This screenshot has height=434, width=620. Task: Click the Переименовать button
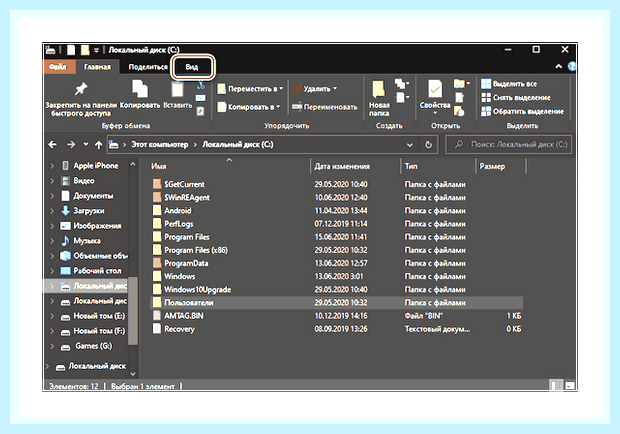click(x=325, y=107)
